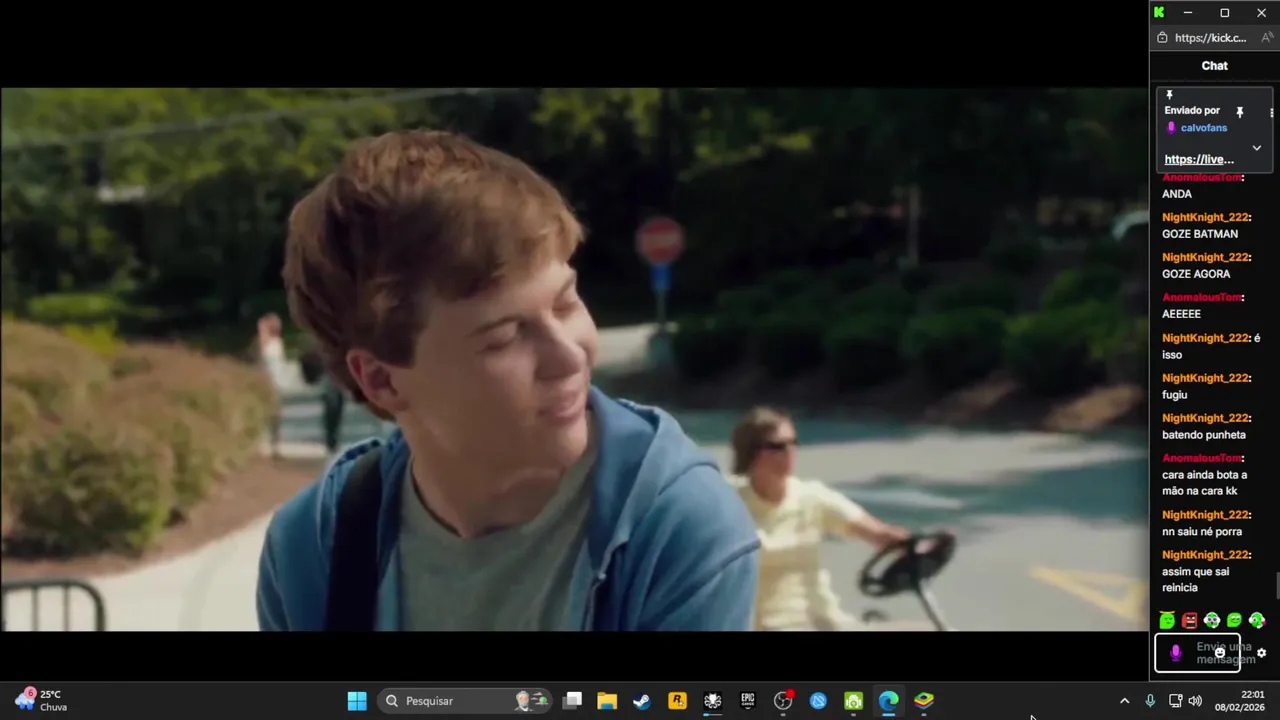This screenshot has height=720, width=1280.
Task: Open the weather widget 25°C Chuva
Action: pos(42,700)
